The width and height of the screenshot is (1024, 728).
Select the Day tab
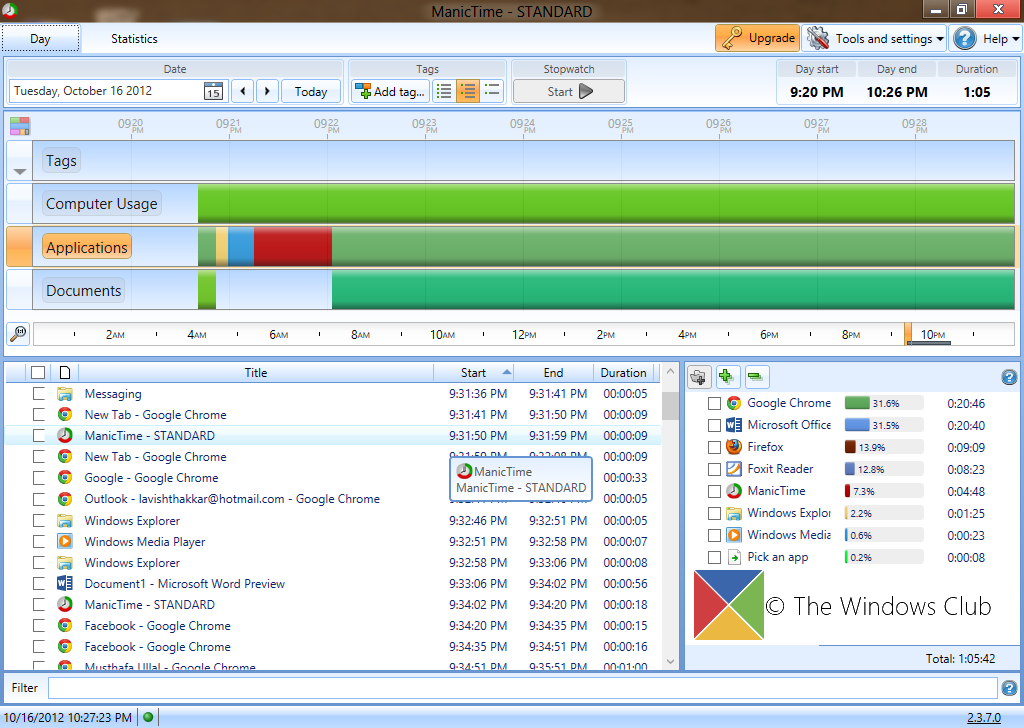click(40, 38)
